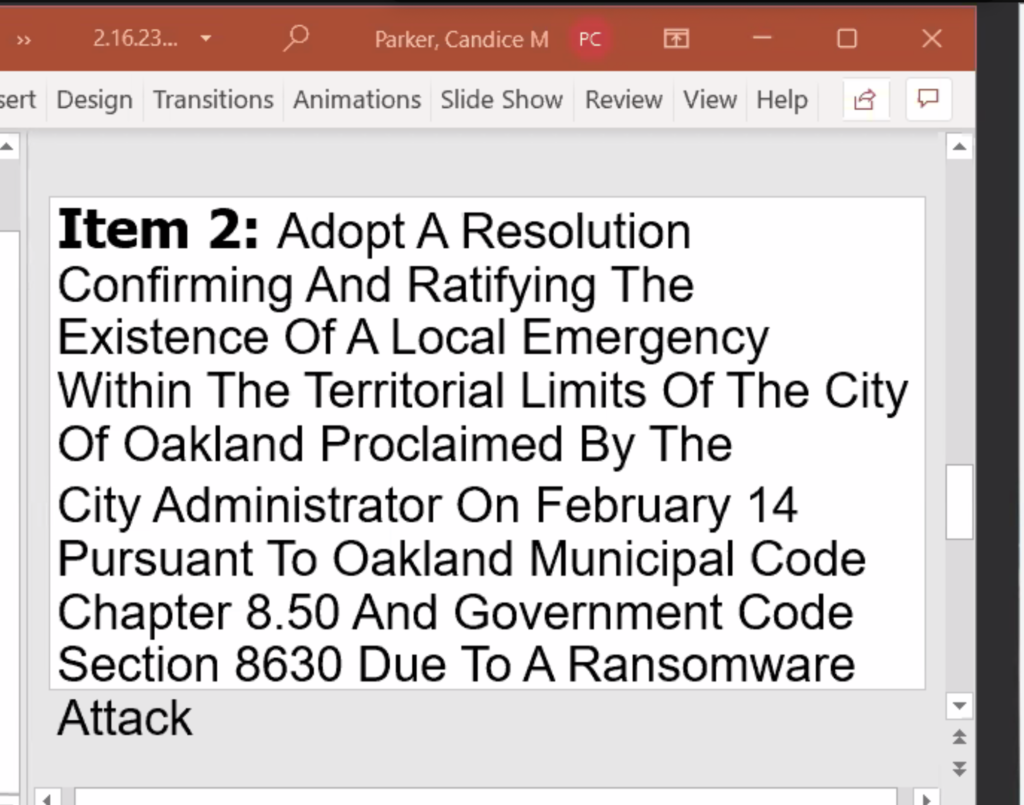
Task: Open the Slide Show tab
Action: (x=502, y=100)
